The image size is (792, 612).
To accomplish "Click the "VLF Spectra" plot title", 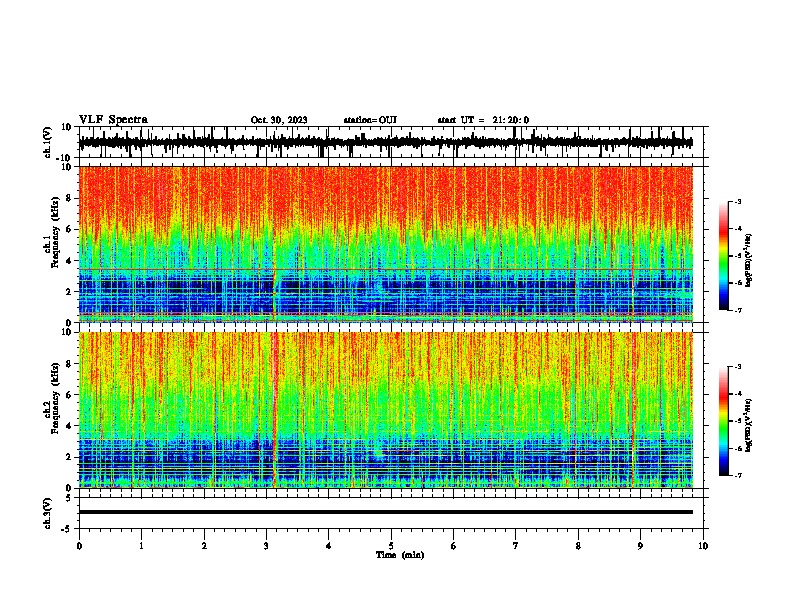I will point(113,120).
